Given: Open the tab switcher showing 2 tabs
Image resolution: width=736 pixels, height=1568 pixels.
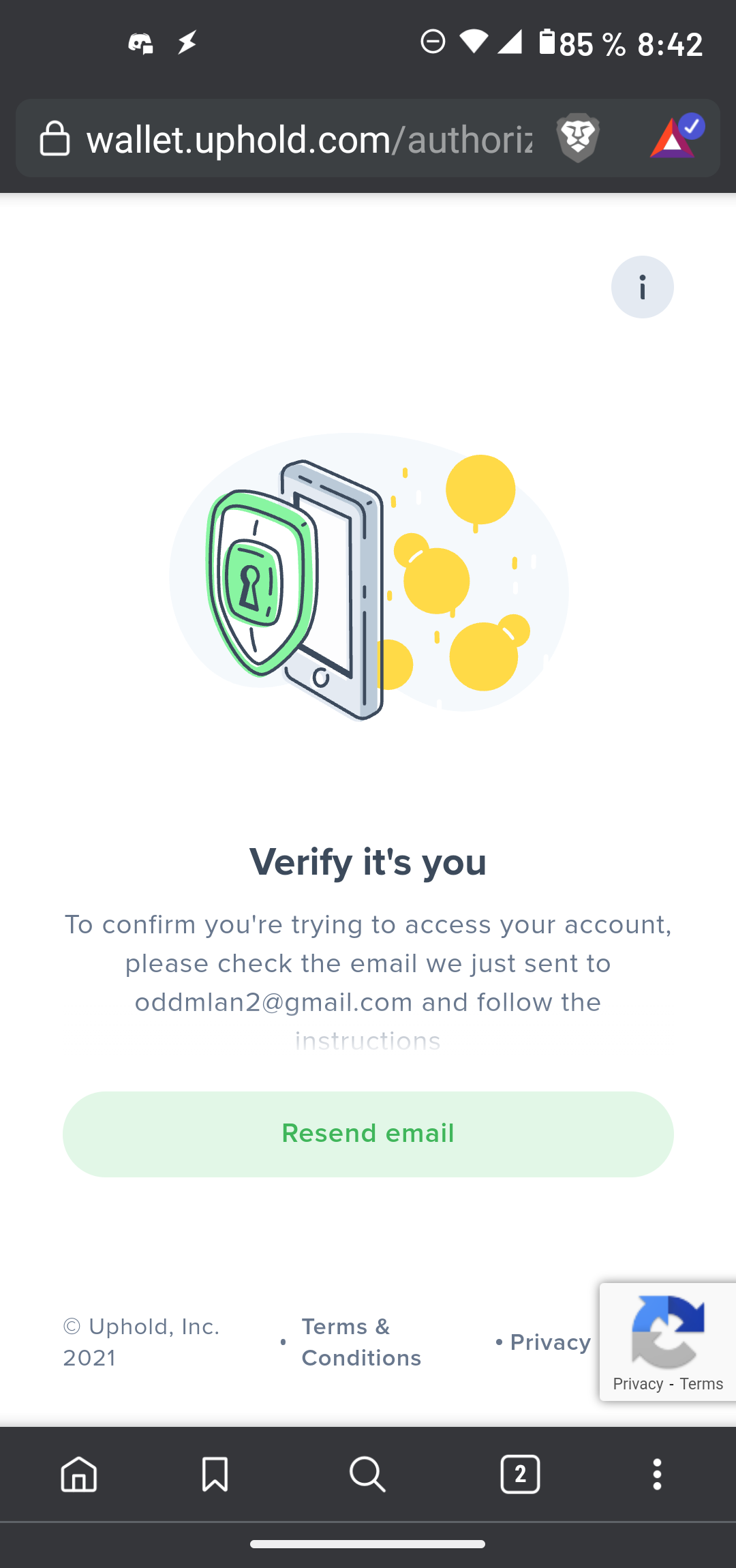Looking at the screenshot, I should 520,1475.
